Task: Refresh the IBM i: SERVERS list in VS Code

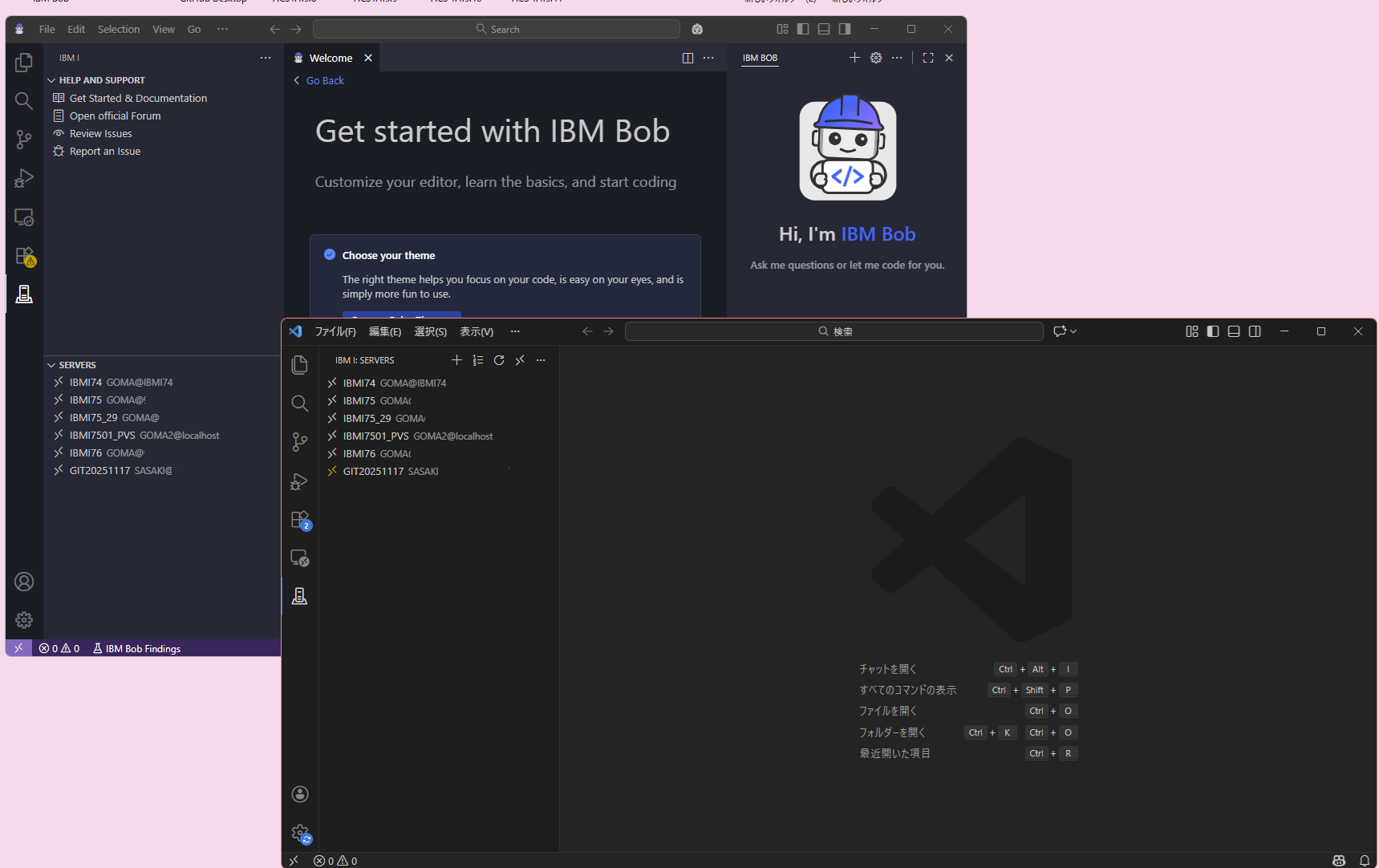Action: [x=499, y=360]
